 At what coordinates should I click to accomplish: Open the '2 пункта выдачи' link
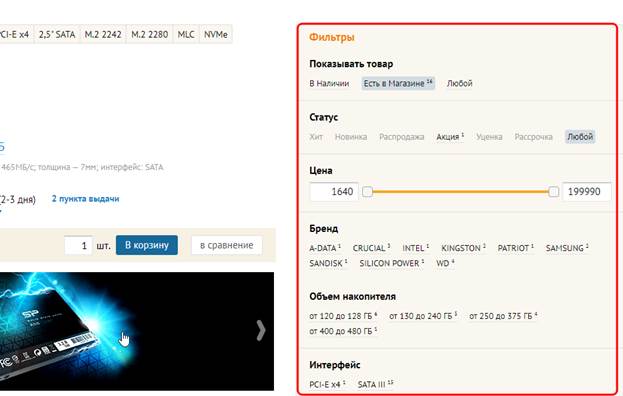(85, 199)
